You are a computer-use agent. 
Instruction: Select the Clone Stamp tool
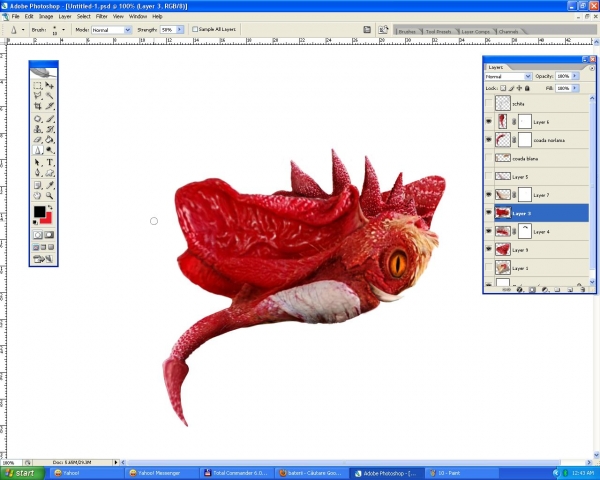pos(38,129)
